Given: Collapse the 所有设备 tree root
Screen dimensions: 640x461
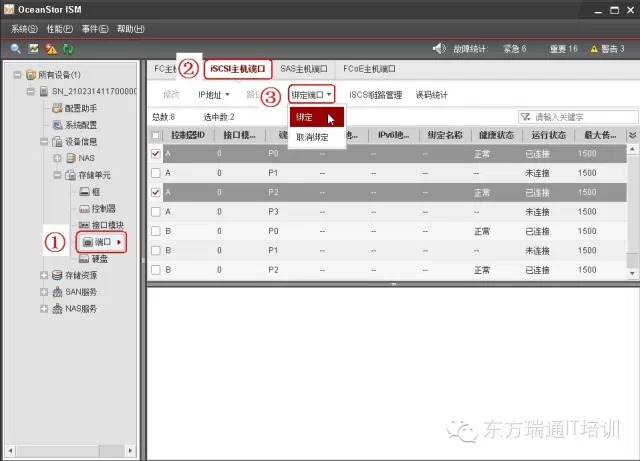Looking at the screenshot, I should pos(17,75).
